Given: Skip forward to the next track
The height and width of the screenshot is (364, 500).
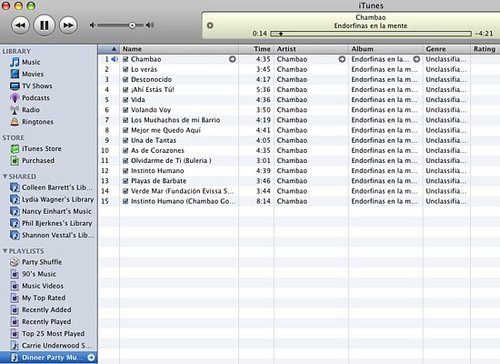Looking at the screenshot, I should point(68,25).
